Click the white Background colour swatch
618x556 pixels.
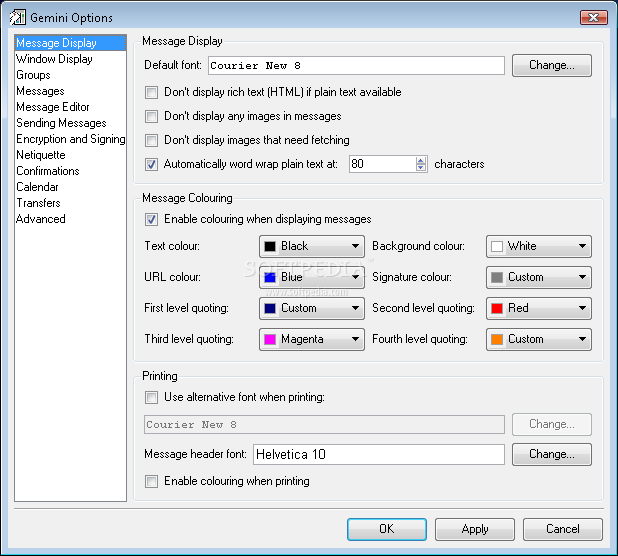coord(497,246)
